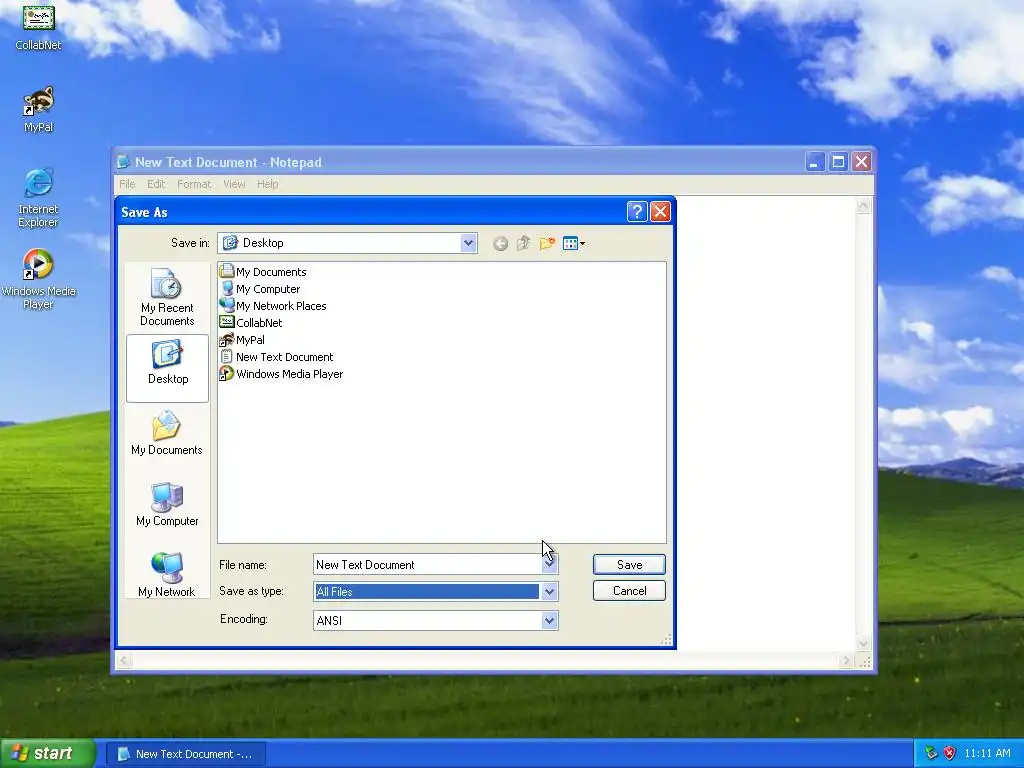Click the taskbar clock
Screen dimensions: 1024x768
[x=987, y=754]
